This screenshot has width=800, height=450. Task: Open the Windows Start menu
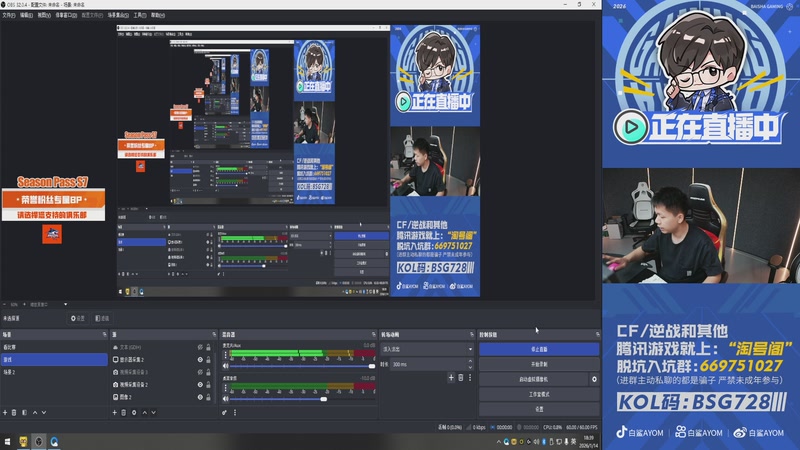click(x=7, y=442)
